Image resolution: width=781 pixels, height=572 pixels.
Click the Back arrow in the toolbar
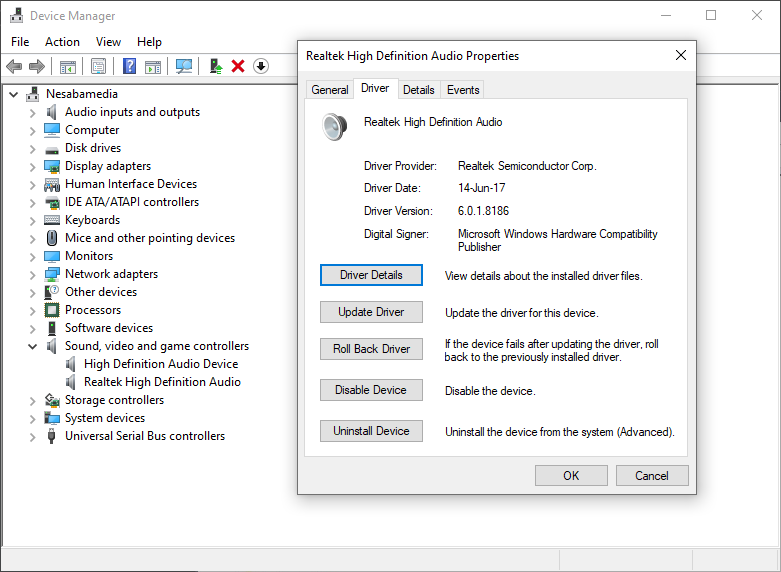[14, 66]
